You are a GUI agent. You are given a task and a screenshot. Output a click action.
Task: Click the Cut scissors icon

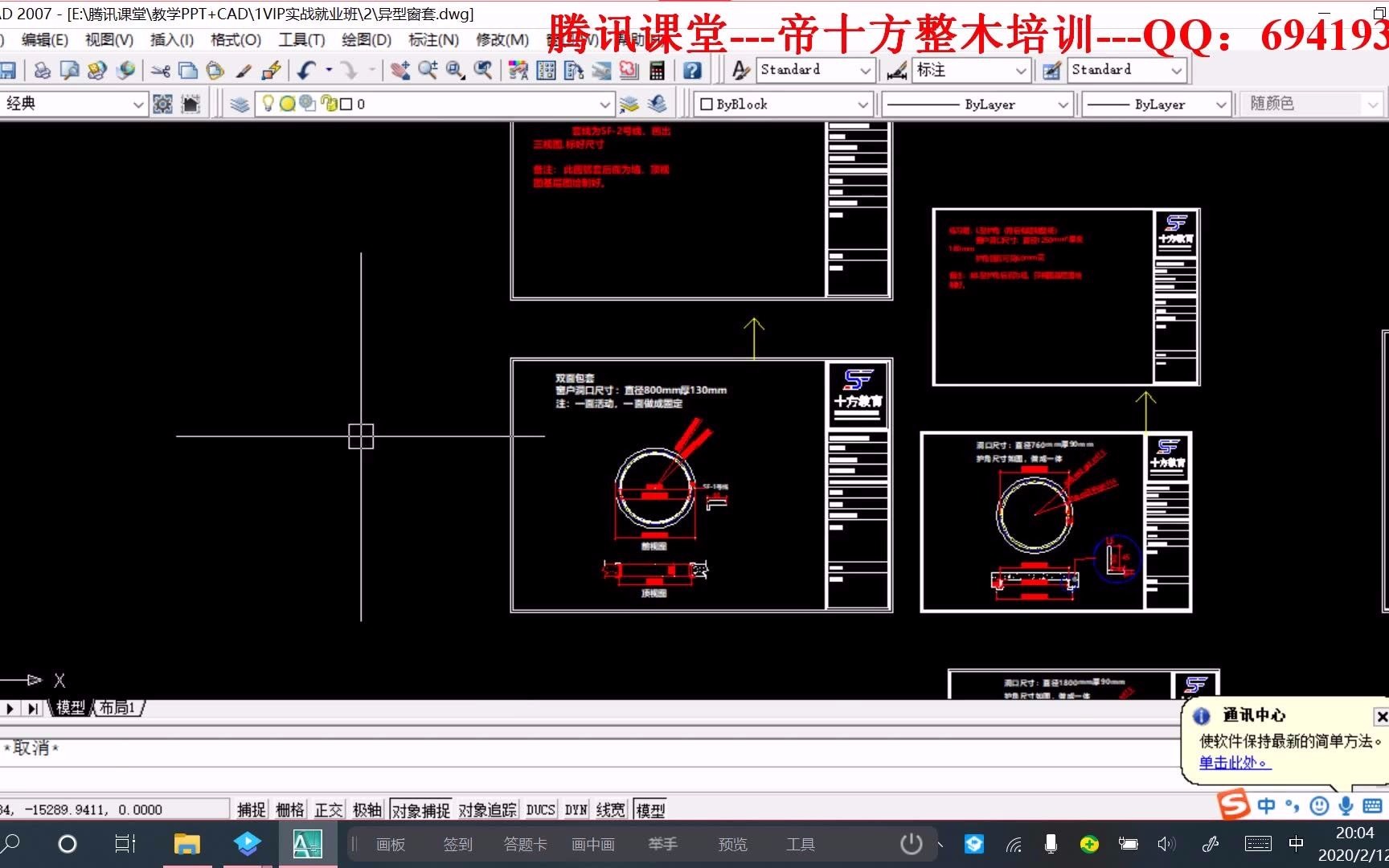pyautogui.click(x=161, y=71)
